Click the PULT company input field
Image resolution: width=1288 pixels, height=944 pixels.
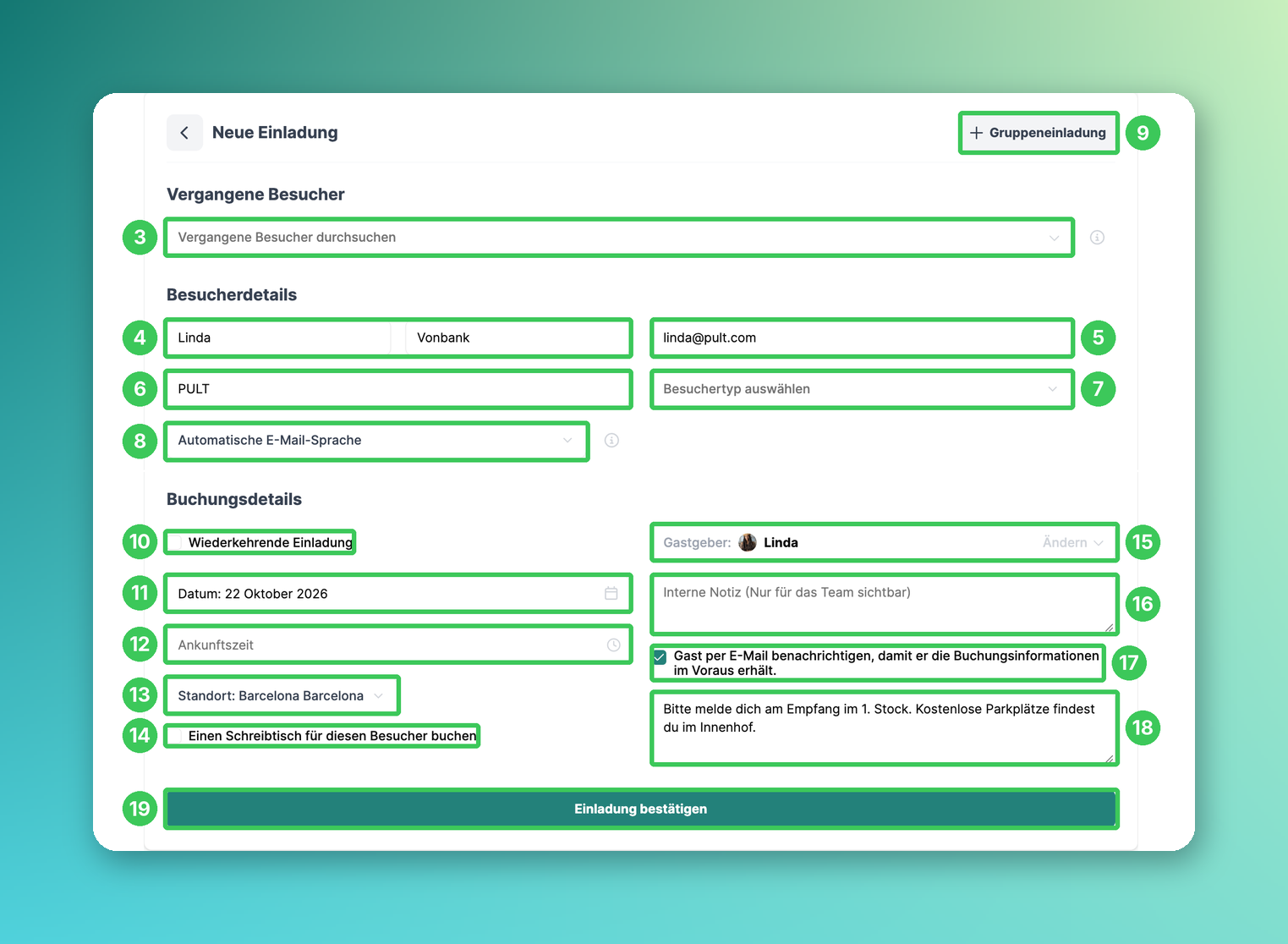pyautogui.click(x=398, y=389)
